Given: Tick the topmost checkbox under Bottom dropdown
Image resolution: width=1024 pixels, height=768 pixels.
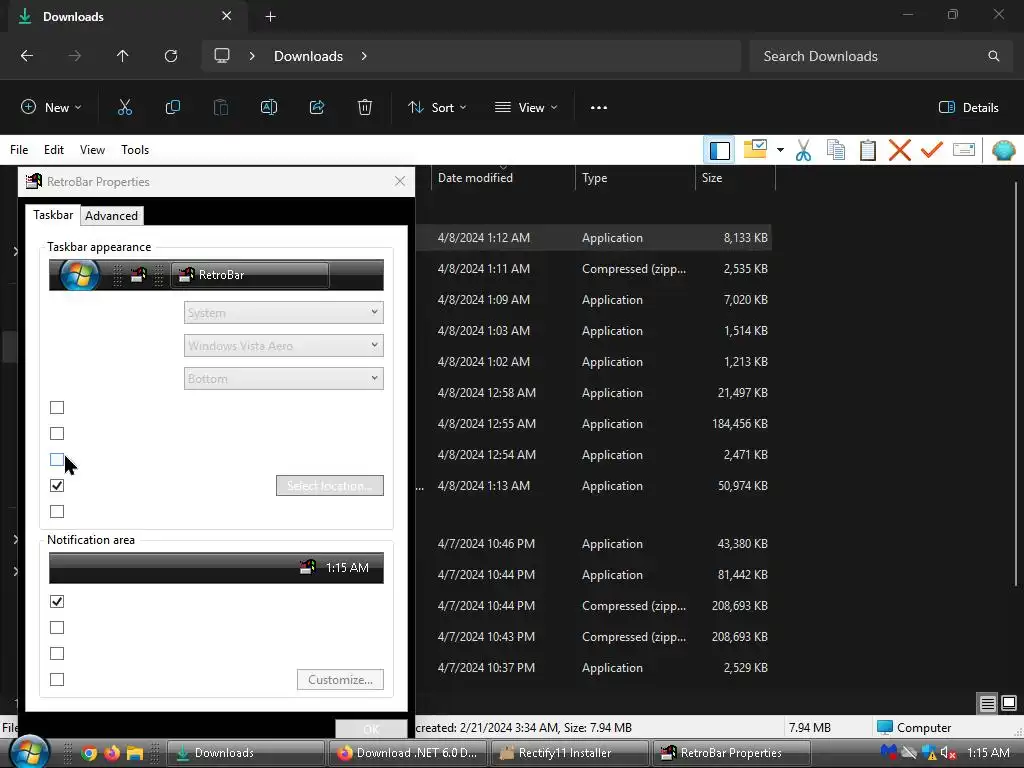Looking at the screenshot, I should pos(57,408).
